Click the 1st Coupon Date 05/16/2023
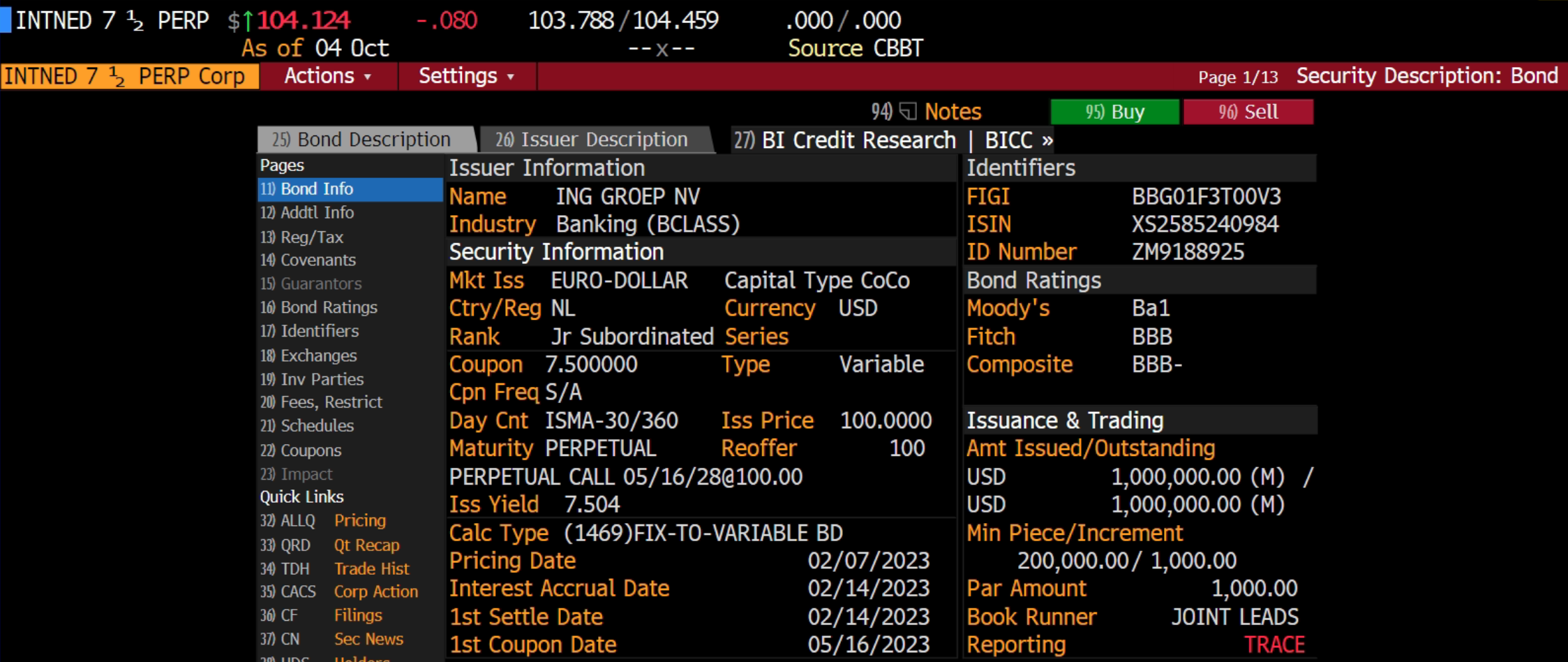 (x=869, y=645)
